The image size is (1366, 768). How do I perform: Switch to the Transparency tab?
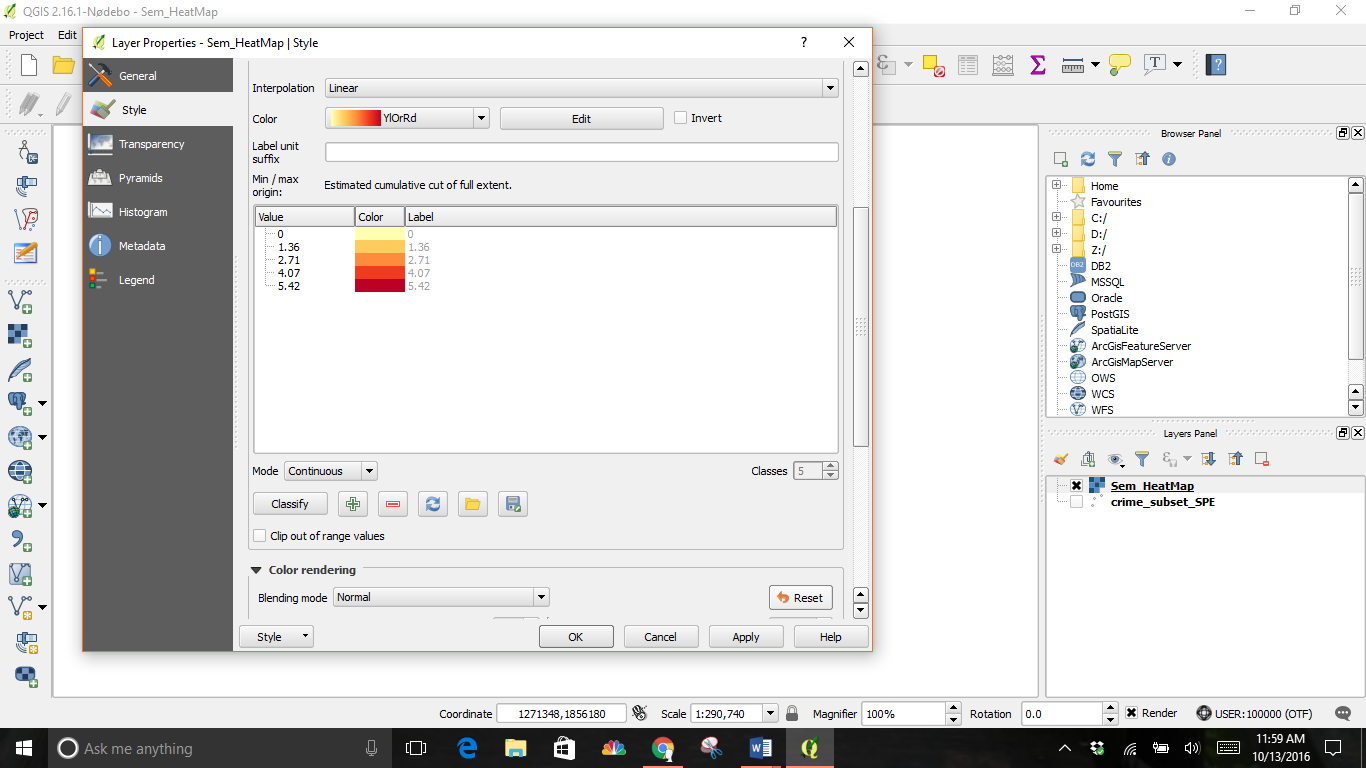[x=151, y=144]
